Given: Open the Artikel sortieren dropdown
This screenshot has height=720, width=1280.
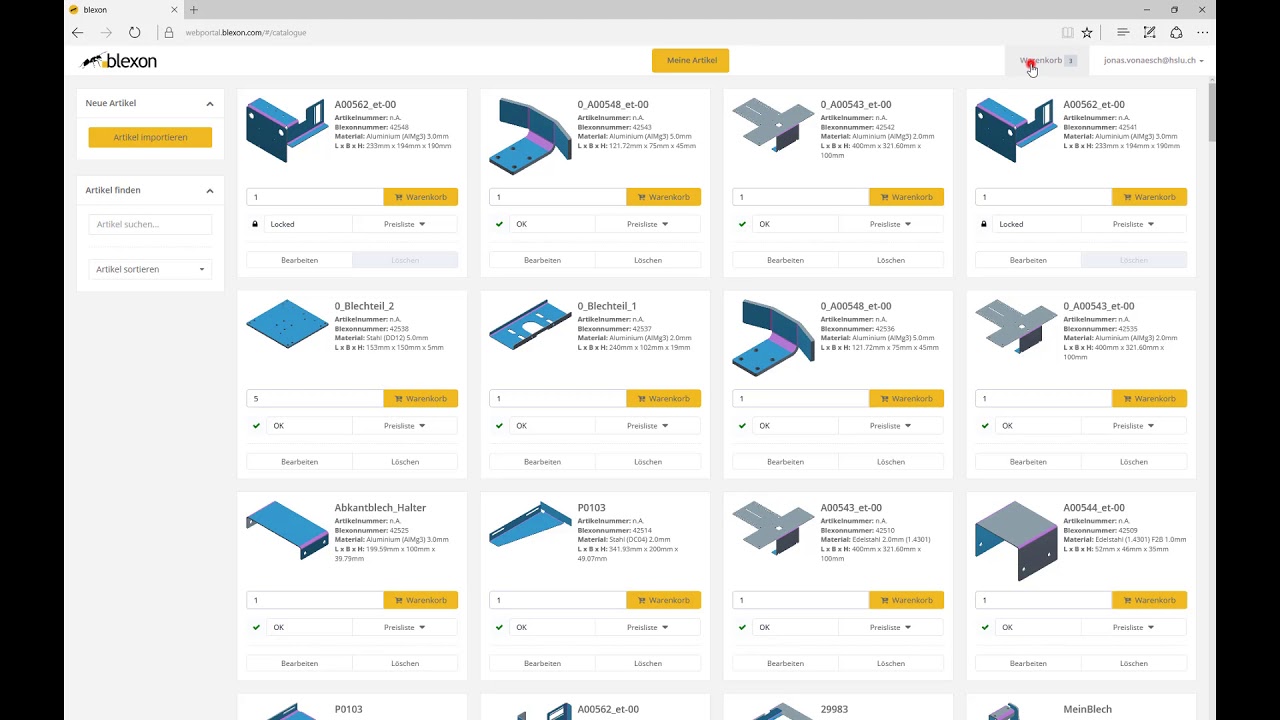Looking at the screenshot, I should point(150,269).
